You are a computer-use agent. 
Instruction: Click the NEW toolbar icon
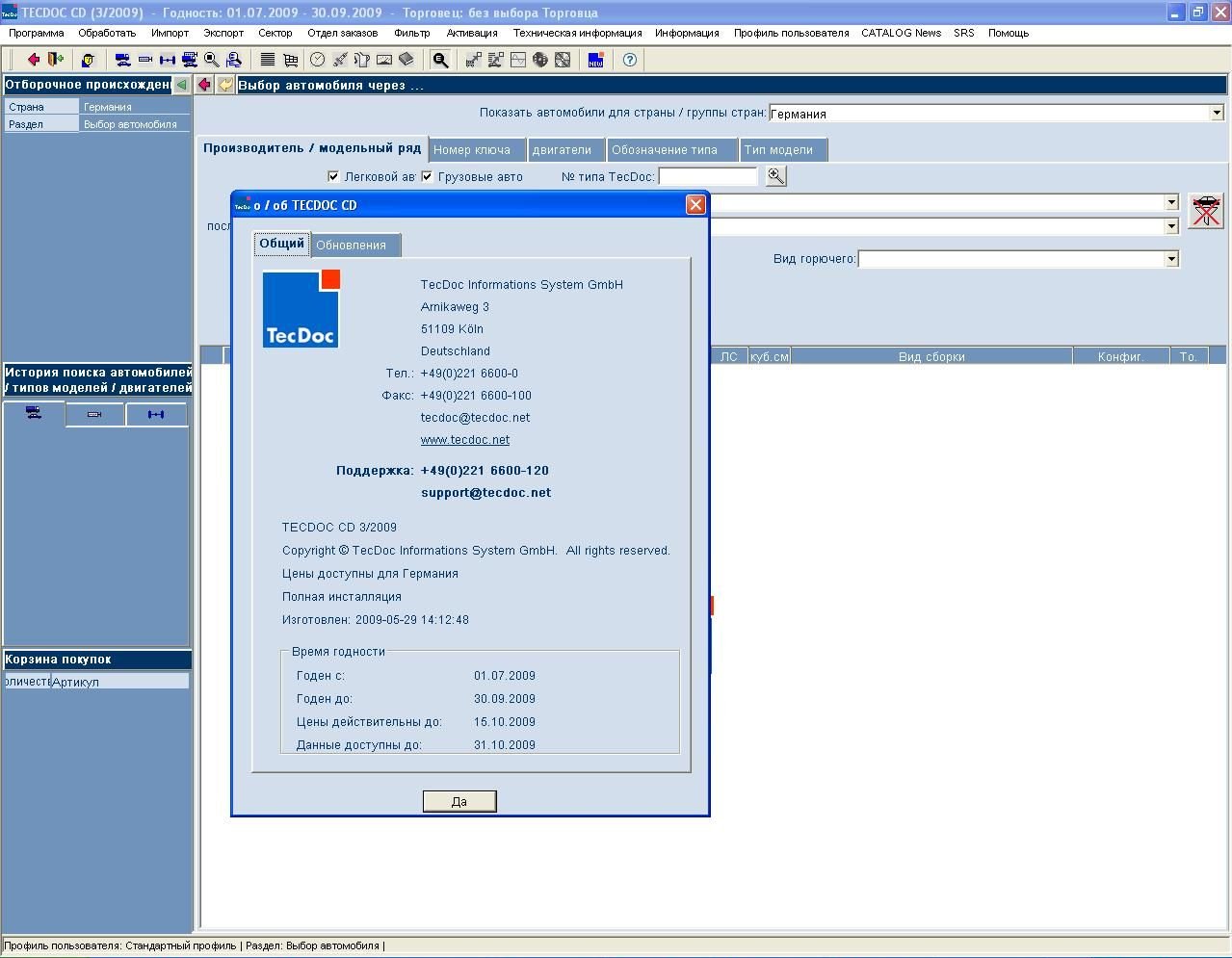click(x=595, y=60)
